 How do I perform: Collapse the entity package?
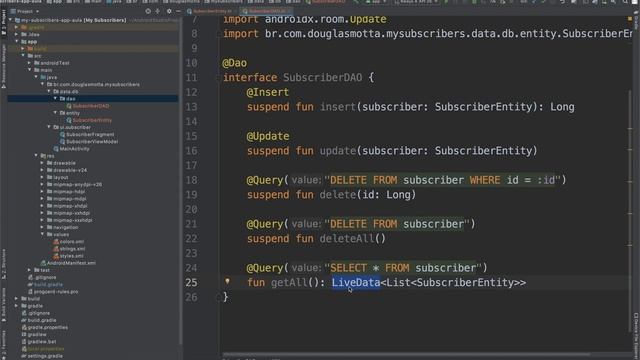tap(56, 113)
